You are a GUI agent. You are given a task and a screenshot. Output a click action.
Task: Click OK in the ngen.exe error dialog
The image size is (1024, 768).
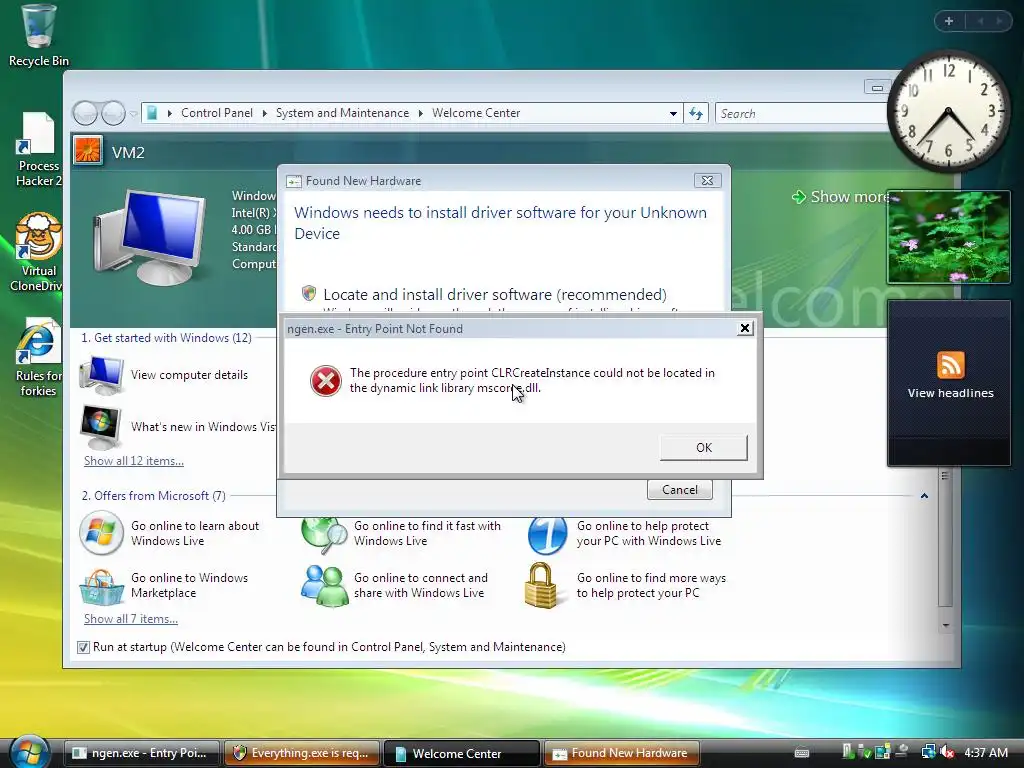[x=703, y=447]
